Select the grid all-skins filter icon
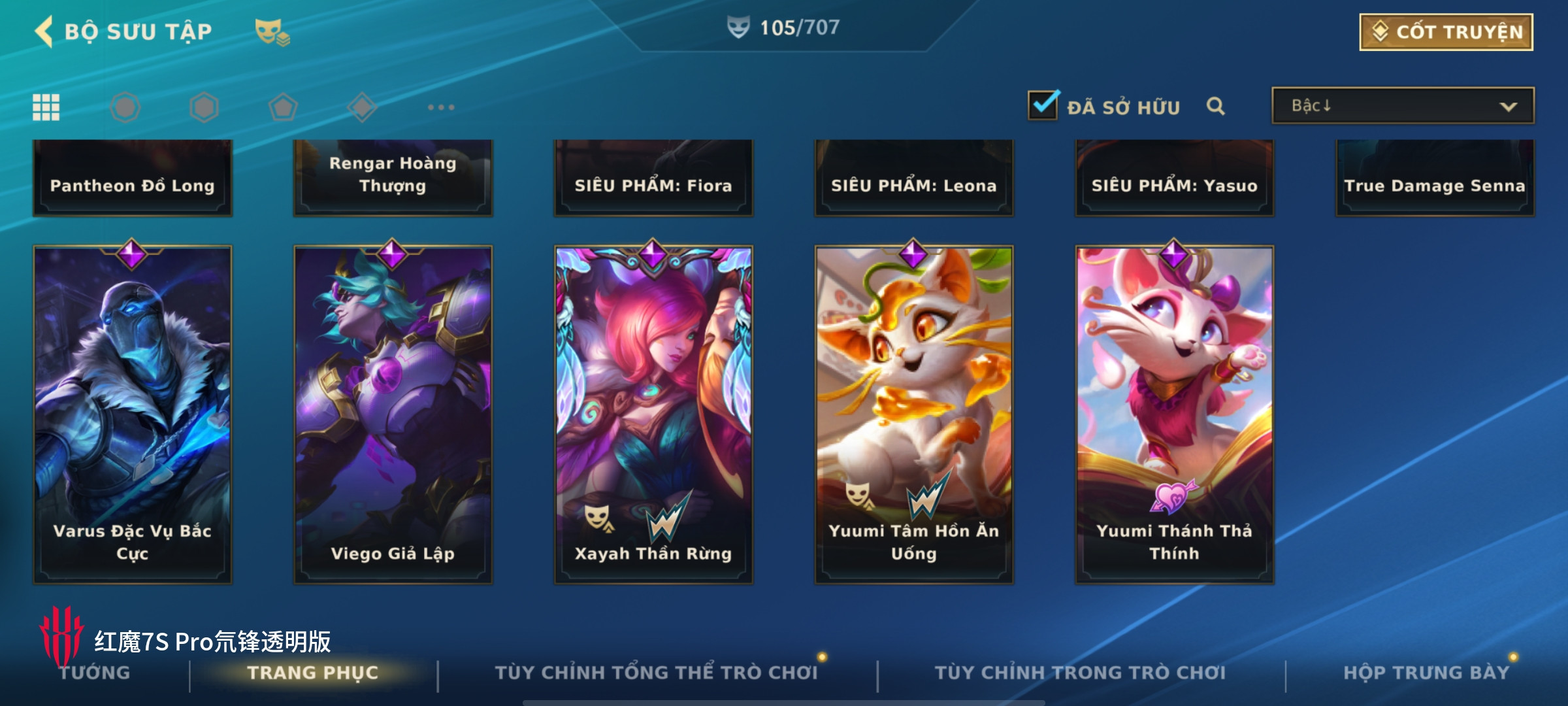This screenshot has width=1568, height=706. 46,107
